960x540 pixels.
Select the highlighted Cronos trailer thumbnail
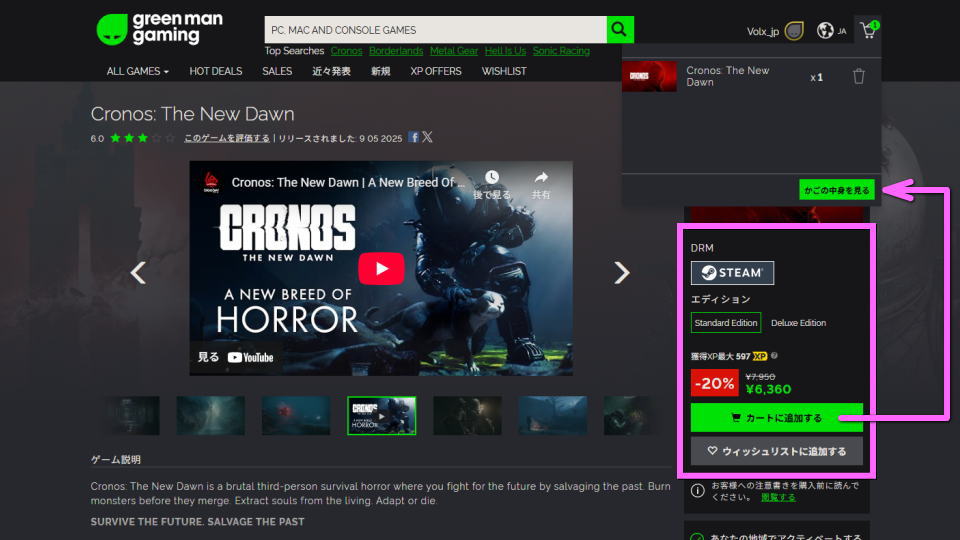(x=381, y=415)
